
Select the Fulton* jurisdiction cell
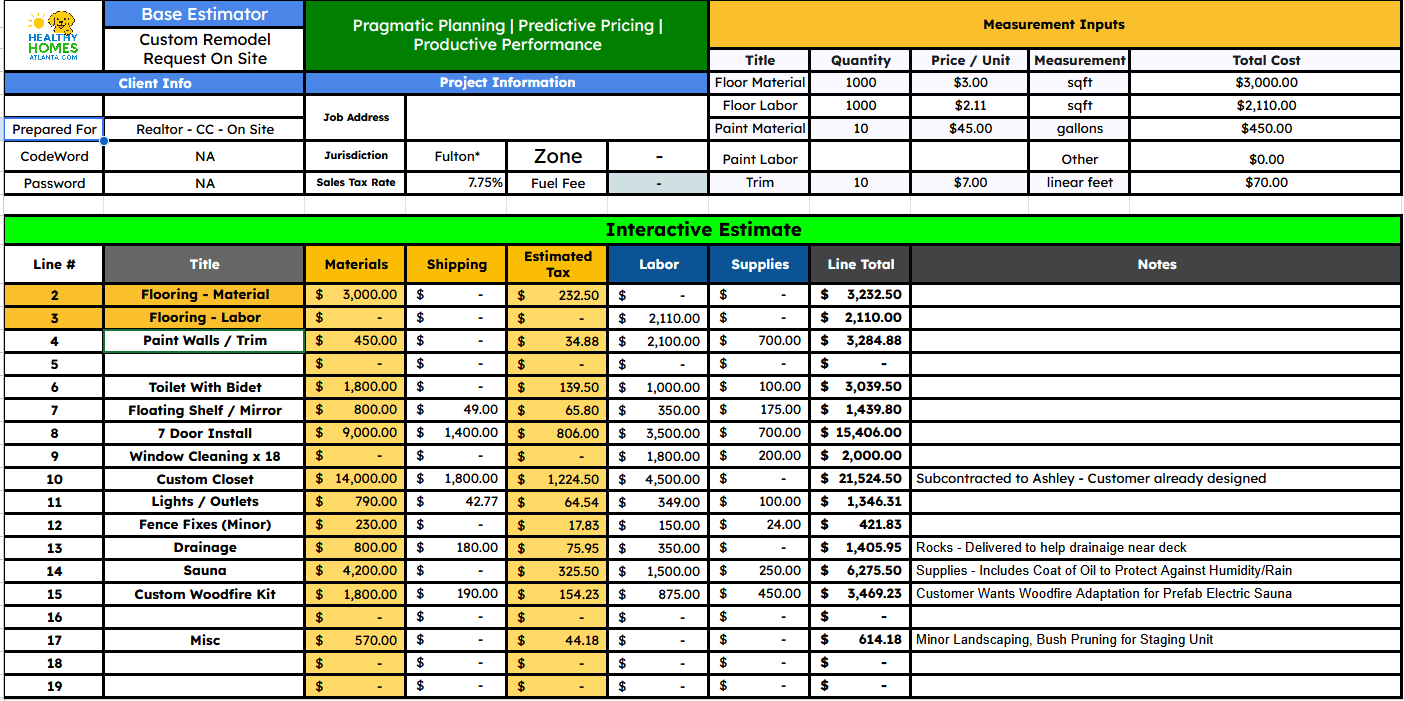(x=457, y=156)
